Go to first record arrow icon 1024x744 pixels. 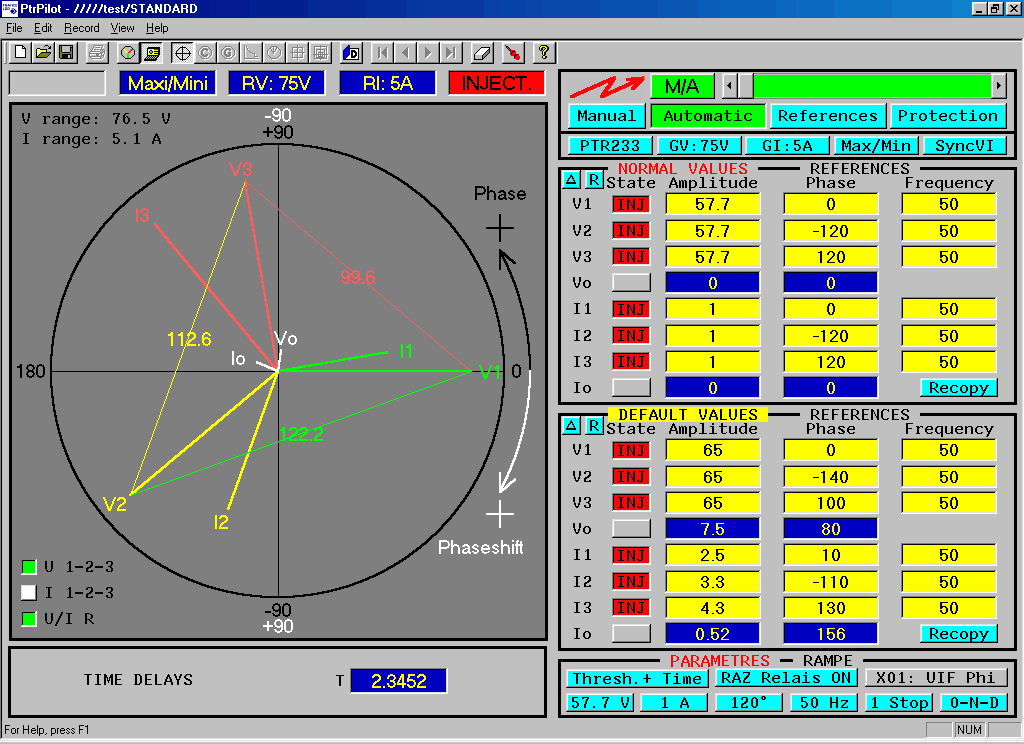[x=383, y=52]
